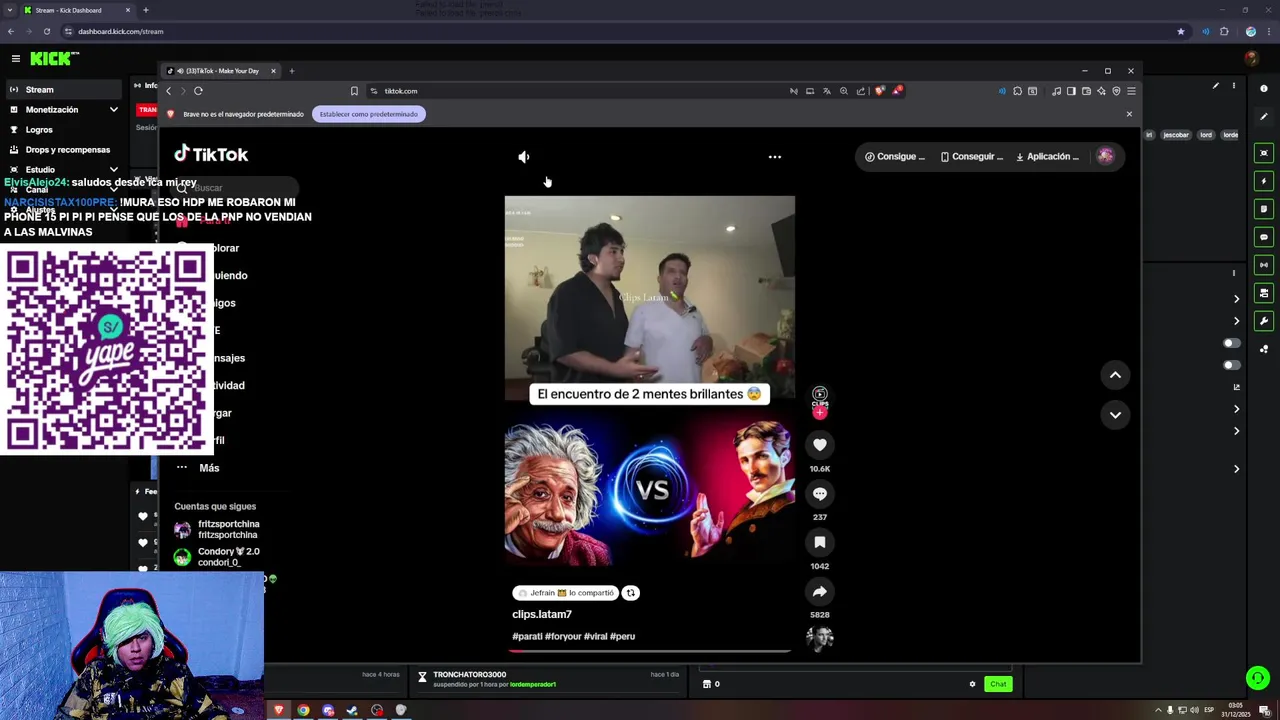1280x720 pixels.
Task: Click the red video progress bar
Action: pos(650,651)
